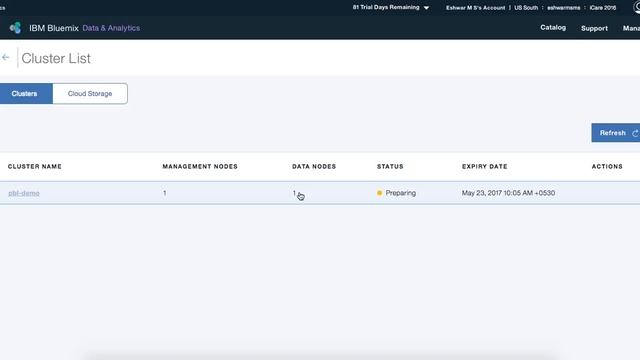
Task: Select the US South region
Action: click(526, 8)
